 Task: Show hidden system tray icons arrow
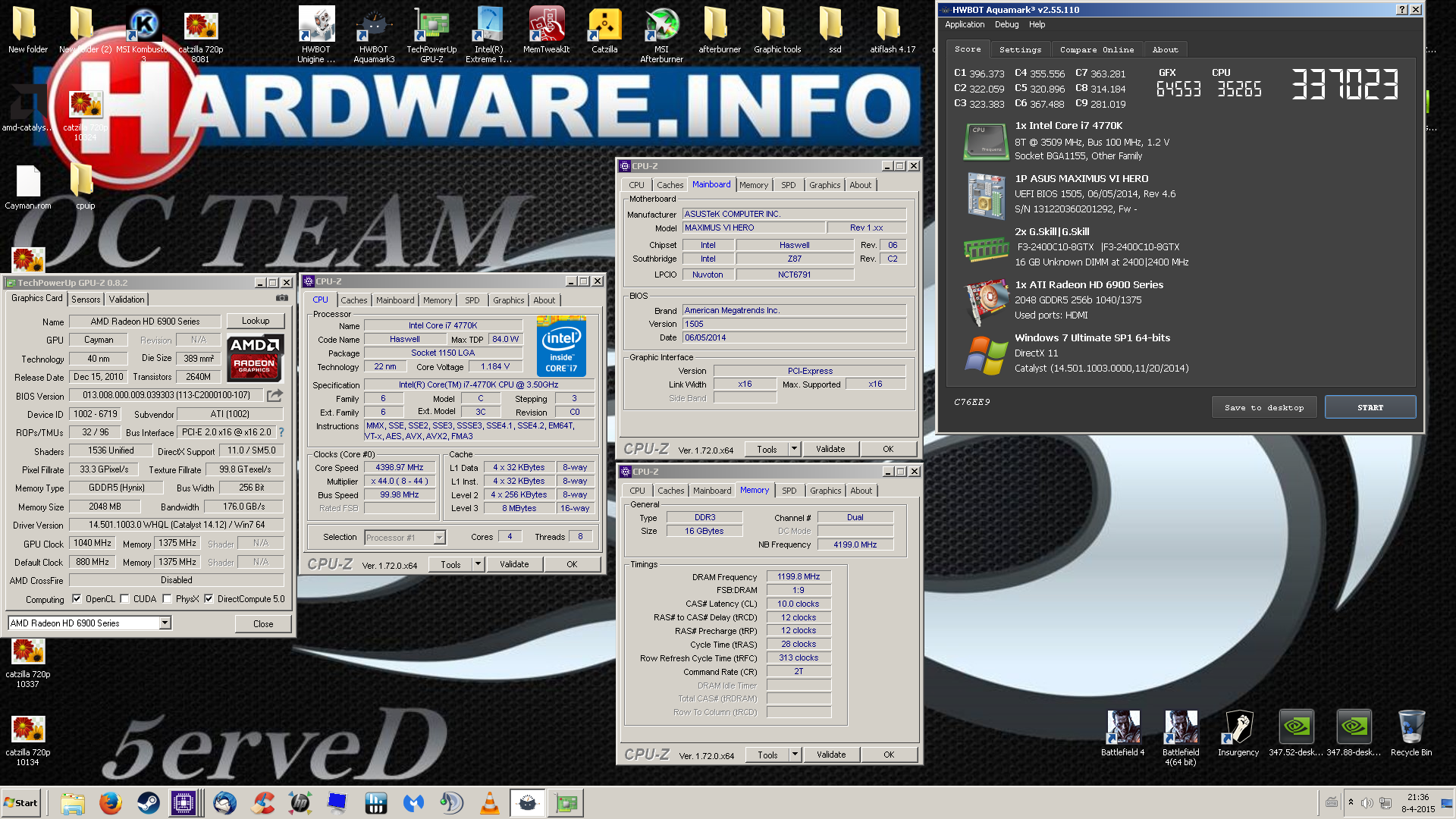[1351, 802]
